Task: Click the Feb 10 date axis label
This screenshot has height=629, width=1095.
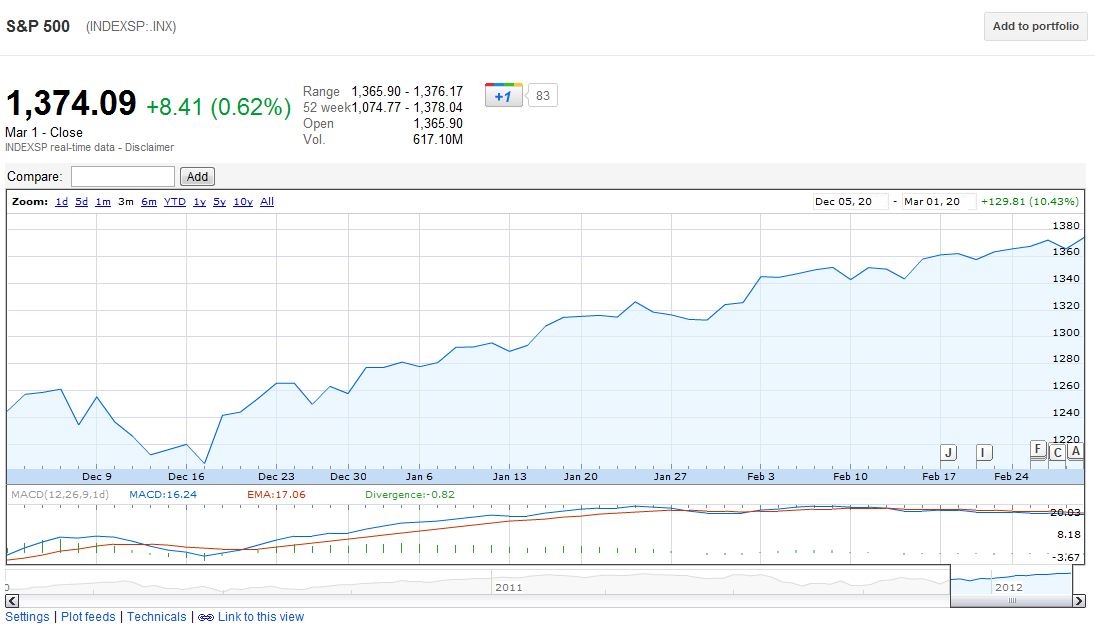Action: tap(851, 477)
